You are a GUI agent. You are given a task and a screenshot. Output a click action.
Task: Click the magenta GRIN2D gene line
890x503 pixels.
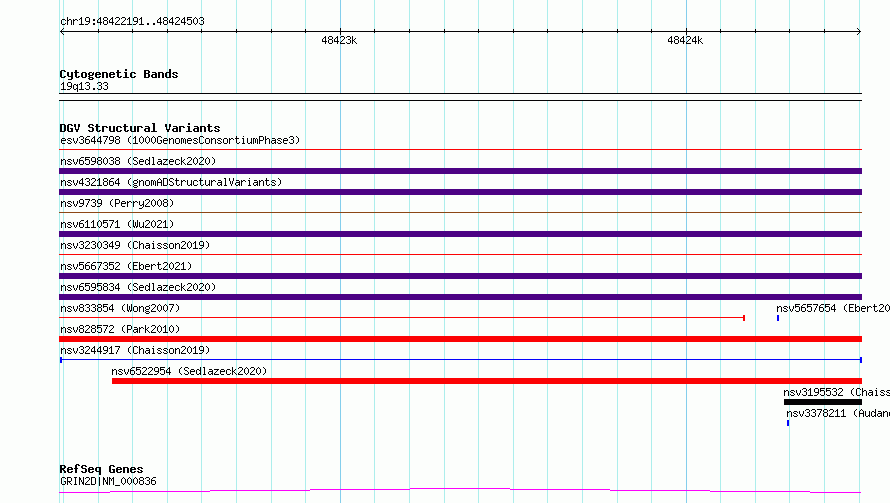(x=460, y=491)
